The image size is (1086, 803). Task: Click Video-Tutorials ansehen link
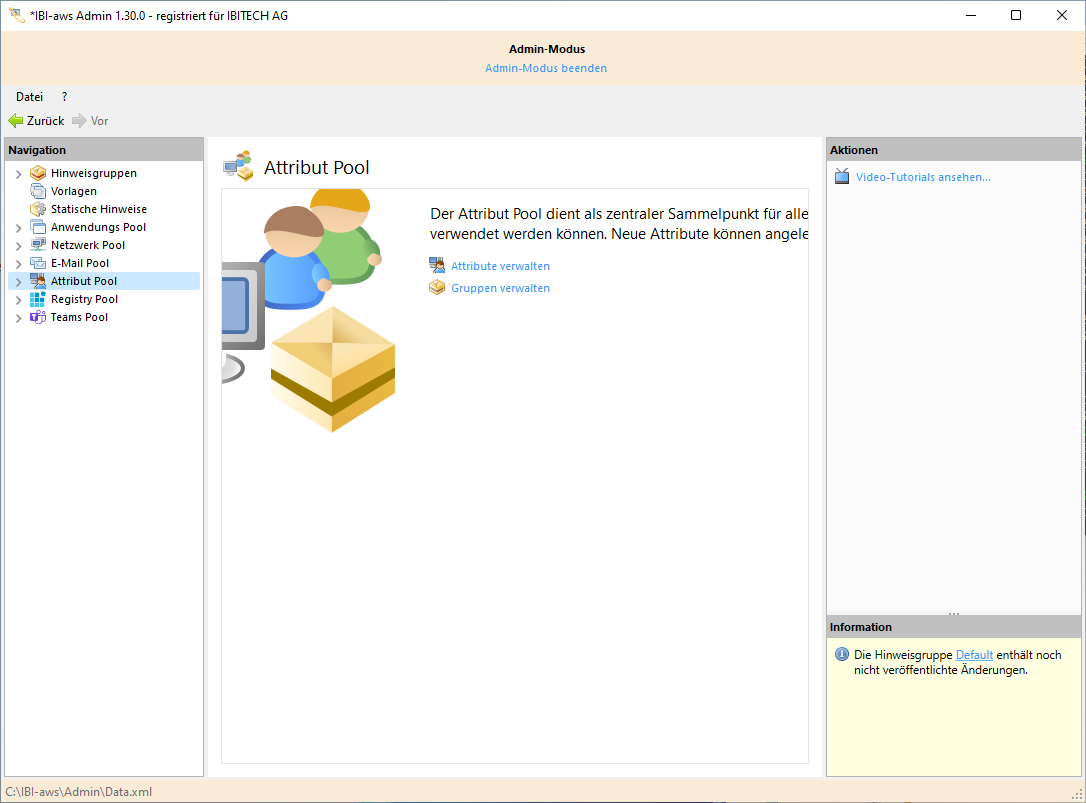pos(923,177)
